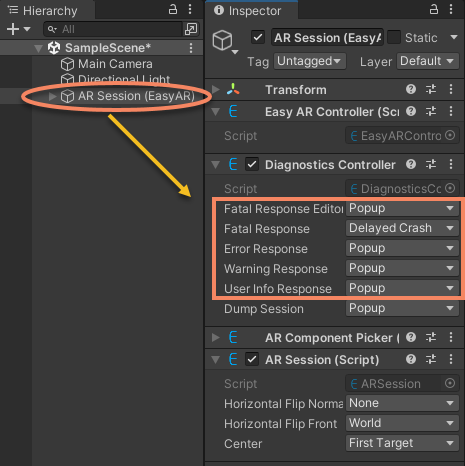This screenshot has width=465, height=466.
Task: Open presets for Diagnostics Controller
Action: coord(431,164)
